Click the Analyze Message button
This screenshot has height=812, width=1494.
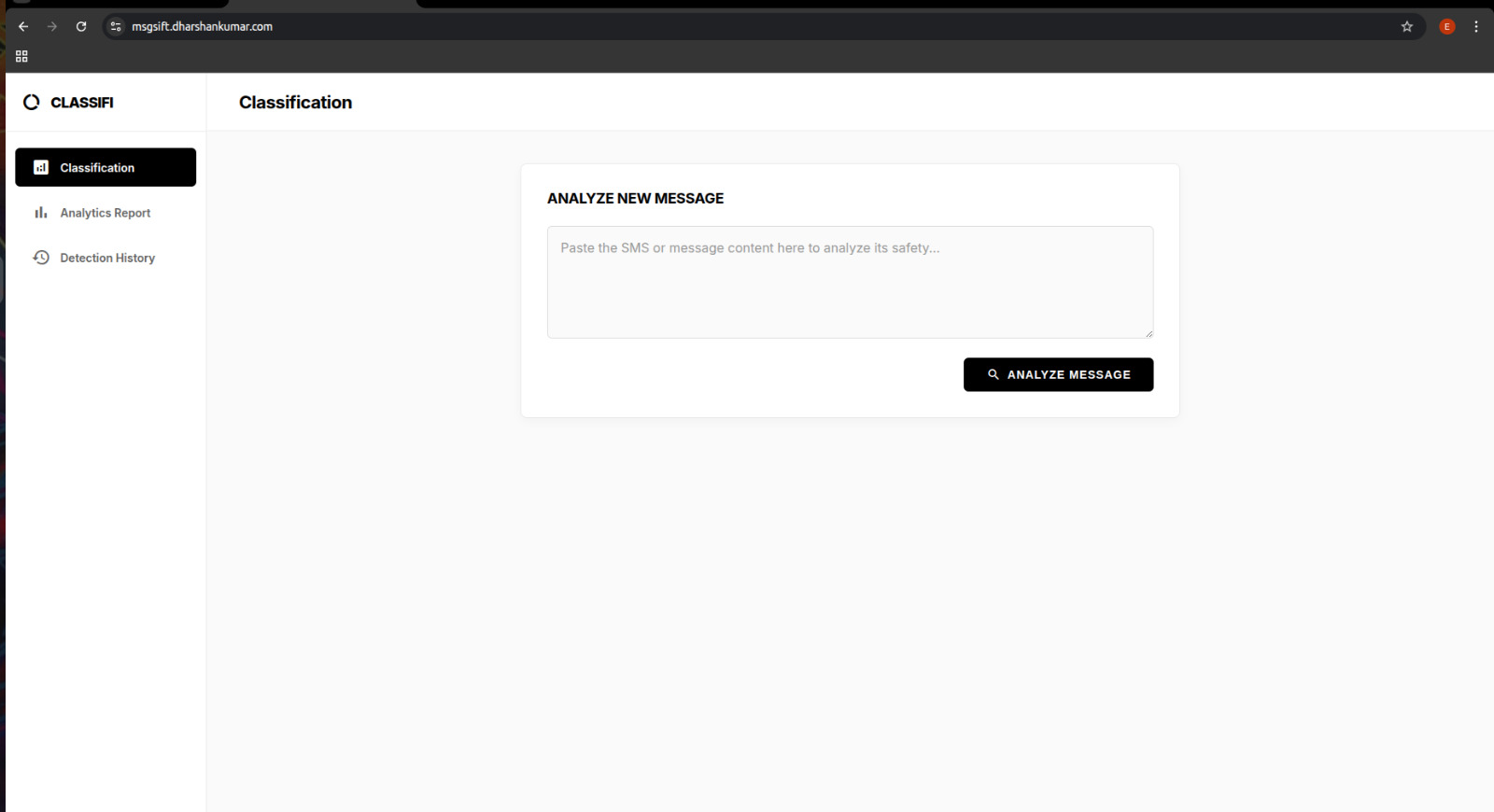coord(1058,374)
